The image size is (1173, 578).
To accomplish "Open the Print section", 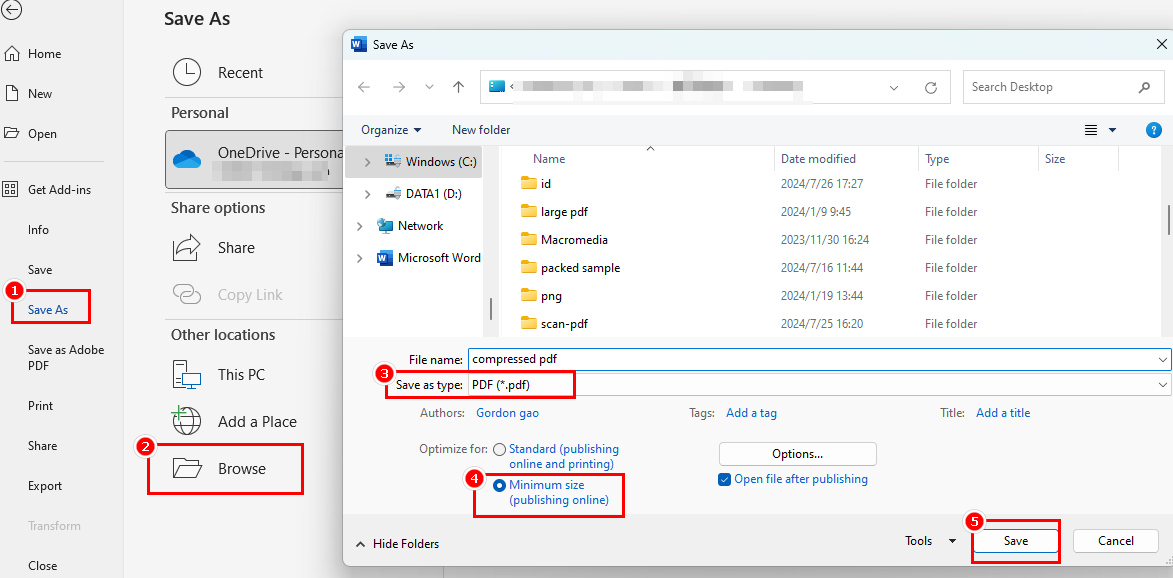I will pos(39,405).
